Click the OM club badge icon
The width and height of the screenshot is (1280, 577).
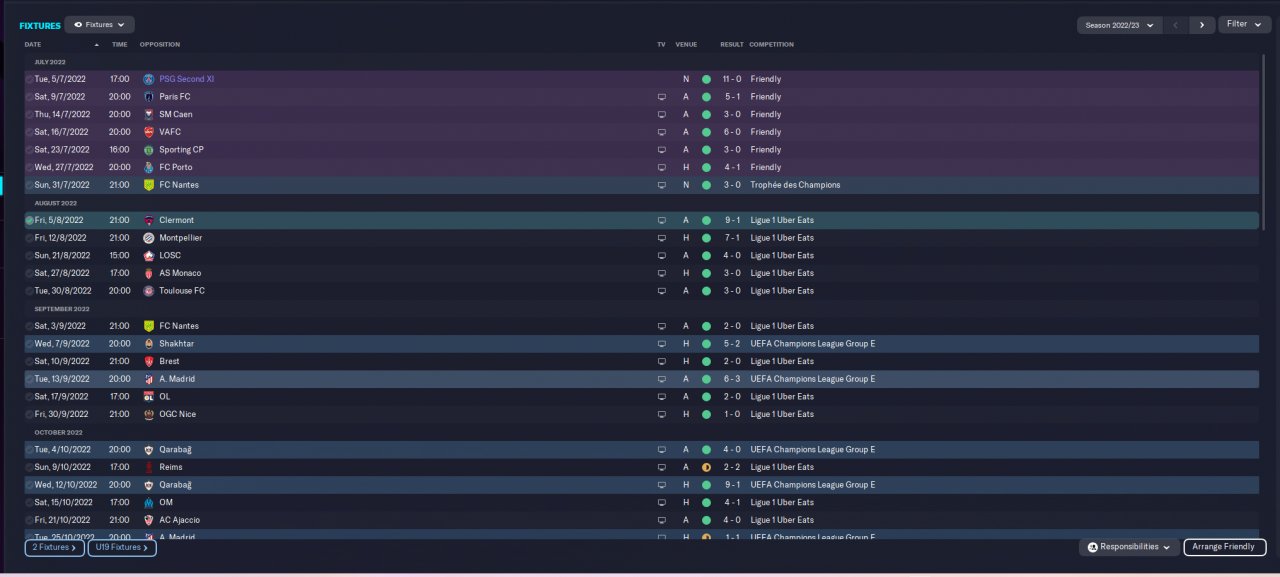pyautogui.click(x=149, y=502)
